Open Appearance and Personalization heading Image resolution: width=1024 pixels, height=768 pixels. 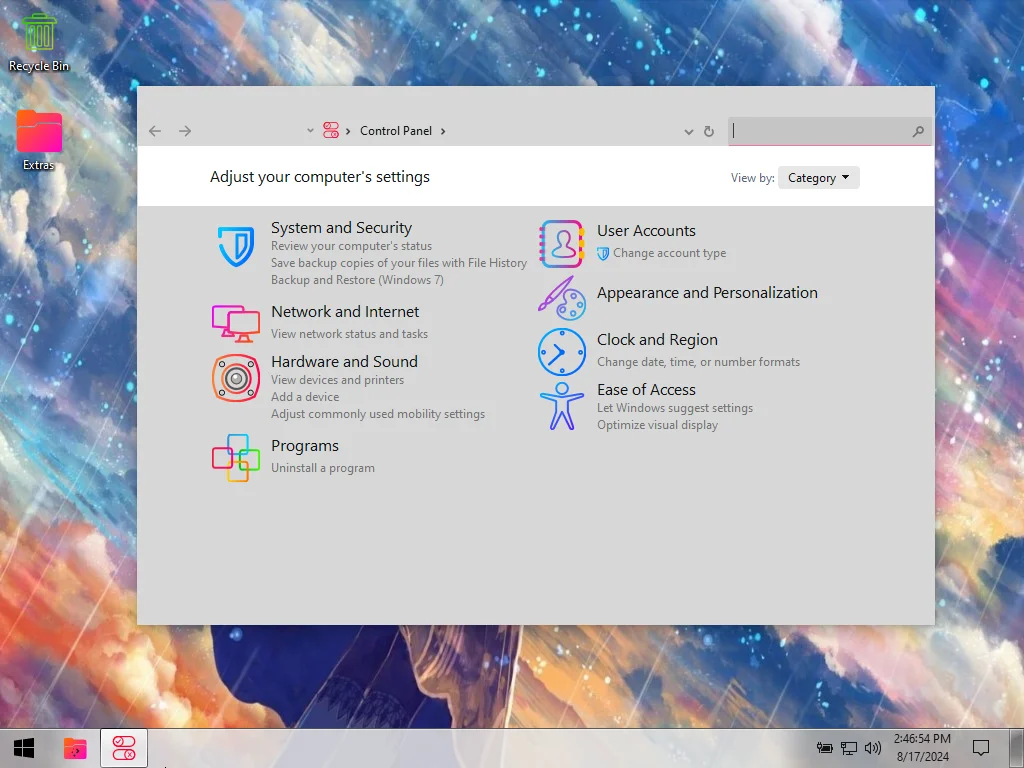[707, 293]
